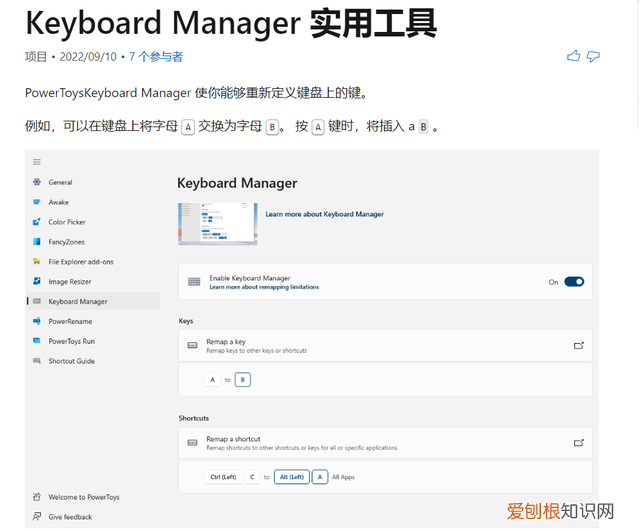Click the Remap a shortcut row
The width and height of the screenshot is (640, 530).
point(385,443)
